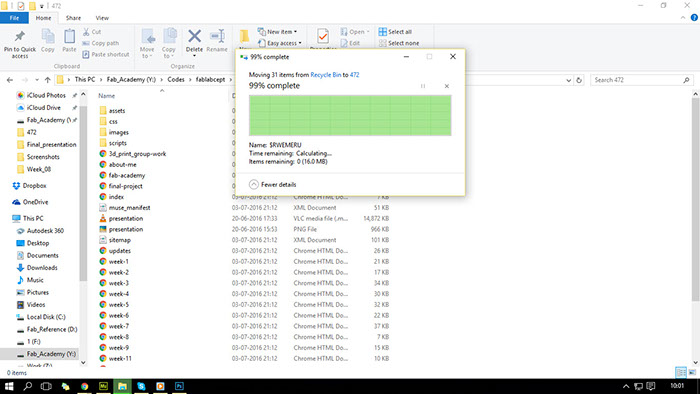Click the Paste icon in ribbon
Screen dimensions: 700x394
(x=69, y=37)
